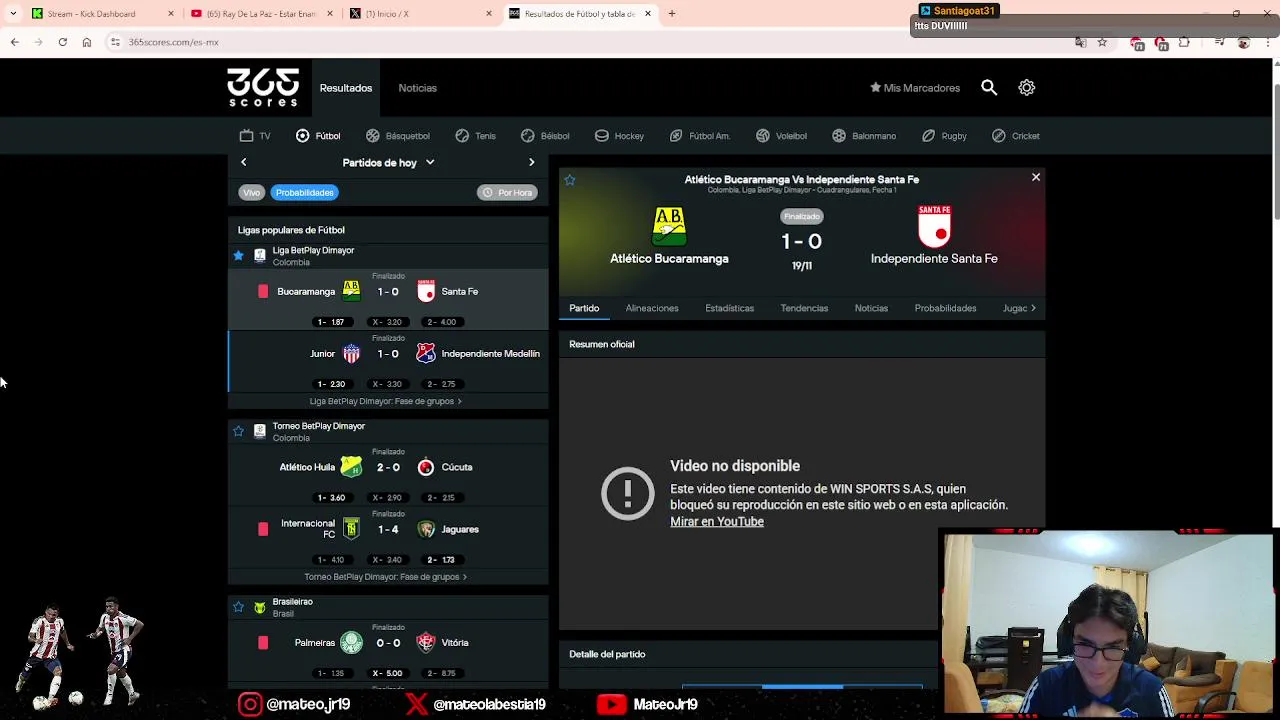Screen dimensions: 1280x720
Task: Toggle the Probabilidades filter
Action: click(305, 192)
